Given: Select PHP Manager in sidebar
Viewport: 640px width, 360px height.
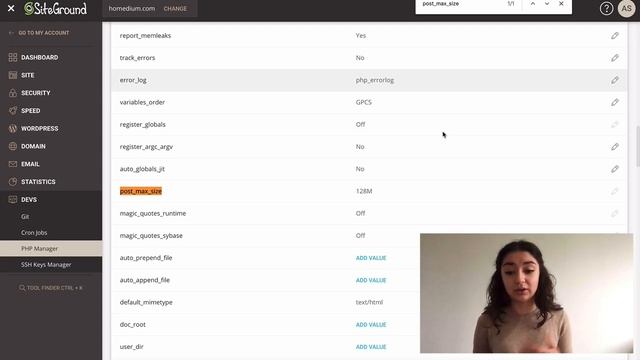Looking at the screenshot, I should (x=51, y=249).
